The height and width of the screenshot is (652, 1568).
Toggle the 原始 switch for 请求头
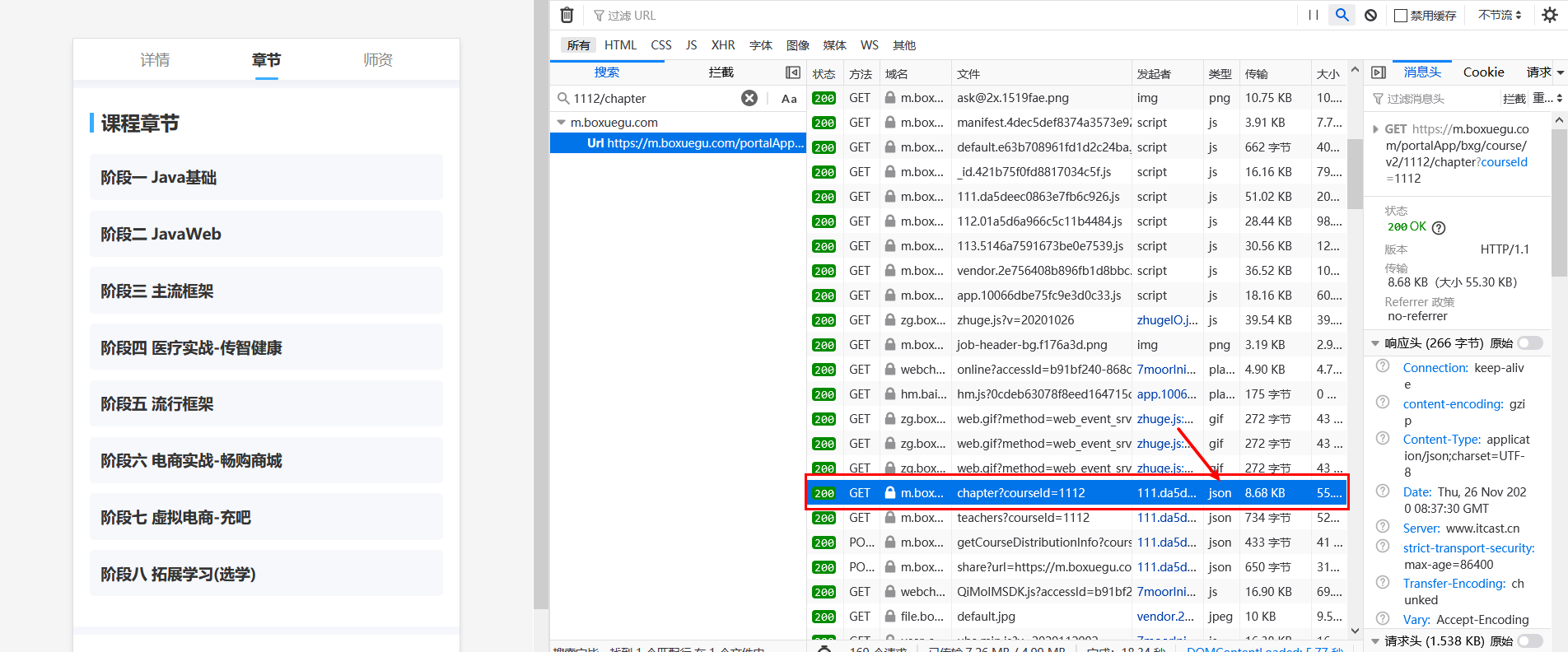click(x=1529, y=640)
